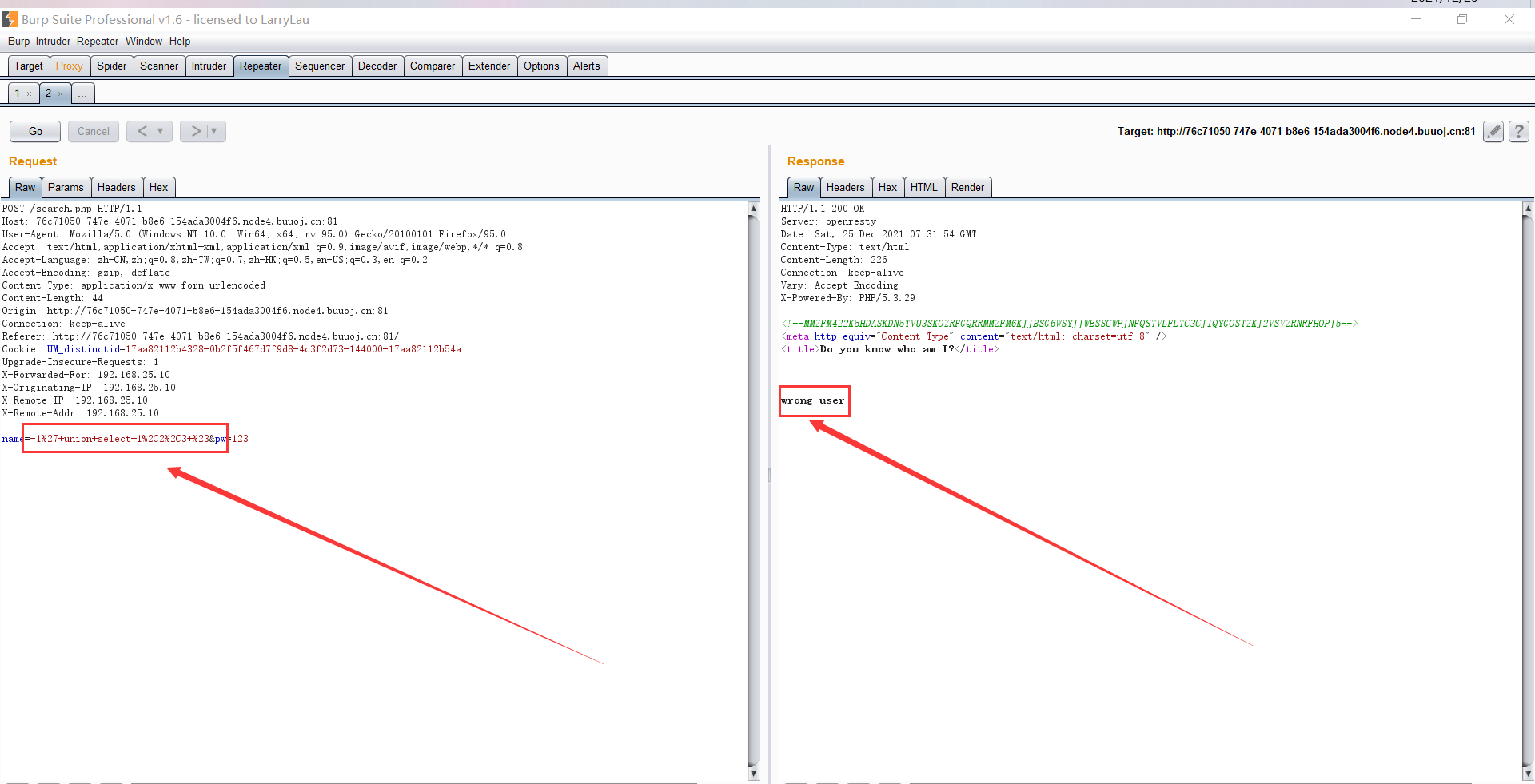The image size is (1535, 784).
Task: Click the Cookie header line in request
Action: tap(232, 349)
